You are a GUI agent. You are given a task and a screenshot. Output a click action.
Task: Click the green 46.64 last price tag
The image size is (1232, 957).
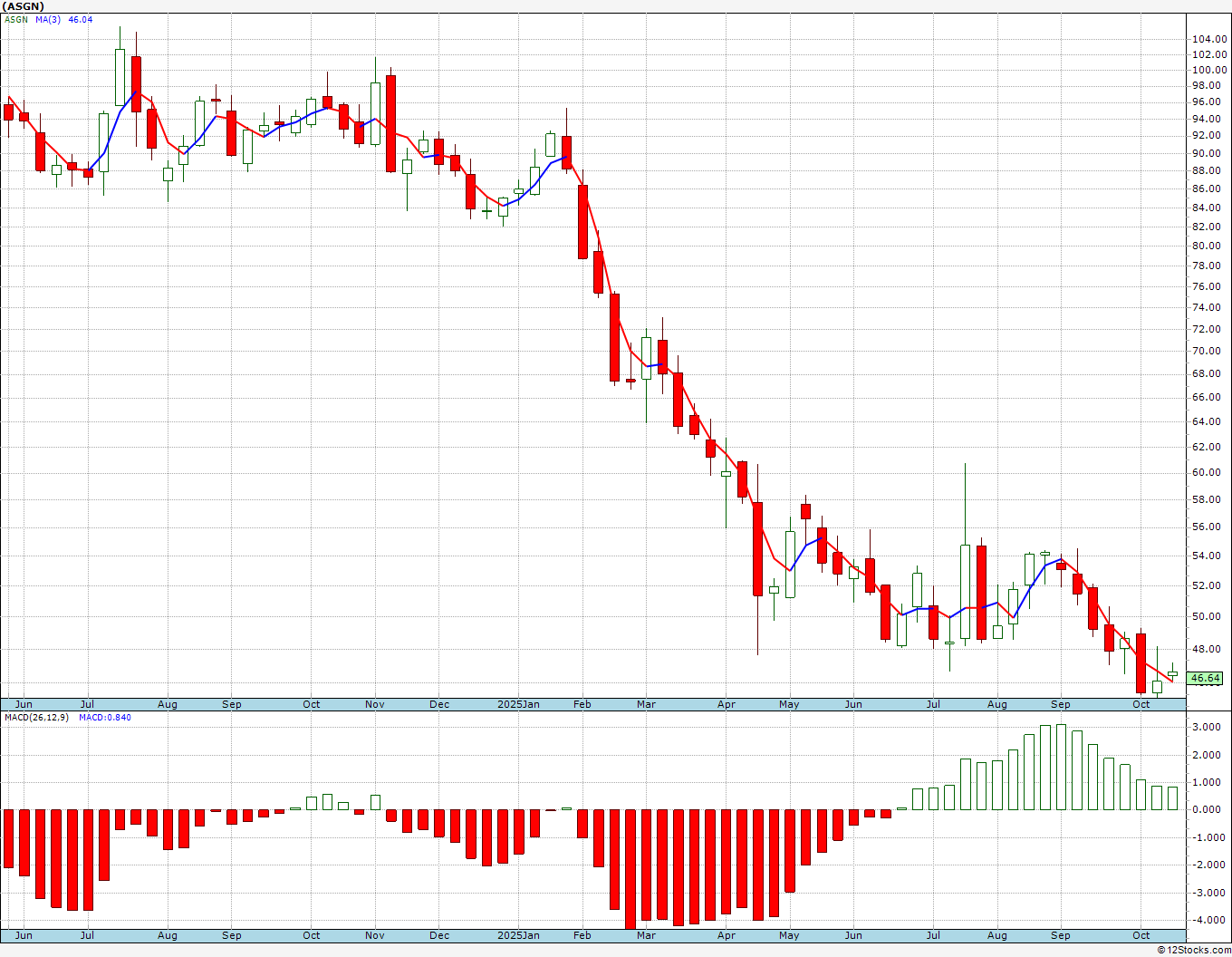point(1205,678)
